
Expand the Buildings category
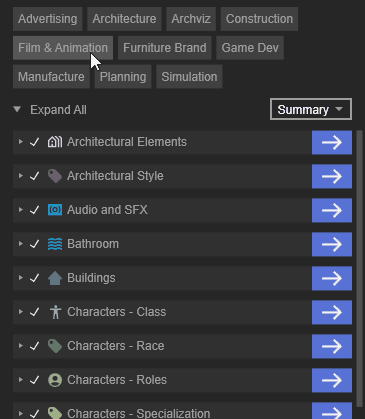point(21,278)
